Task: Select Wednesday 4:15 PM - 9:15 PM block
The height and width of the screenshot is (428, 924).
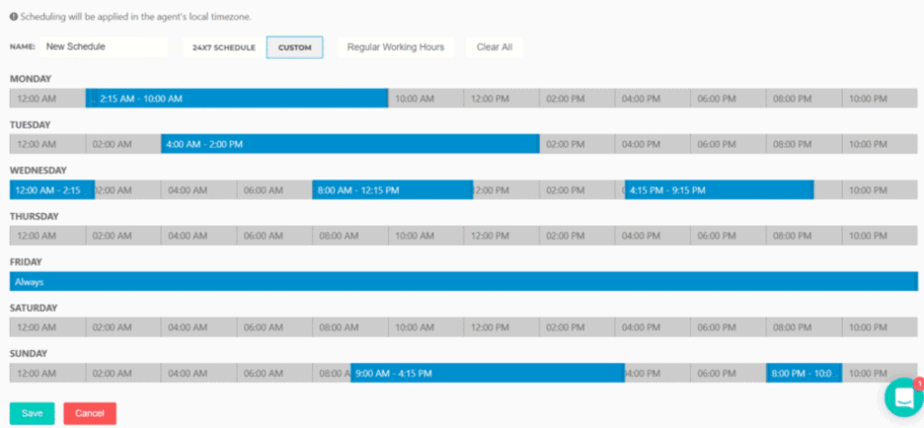Action: click(719, 190)
